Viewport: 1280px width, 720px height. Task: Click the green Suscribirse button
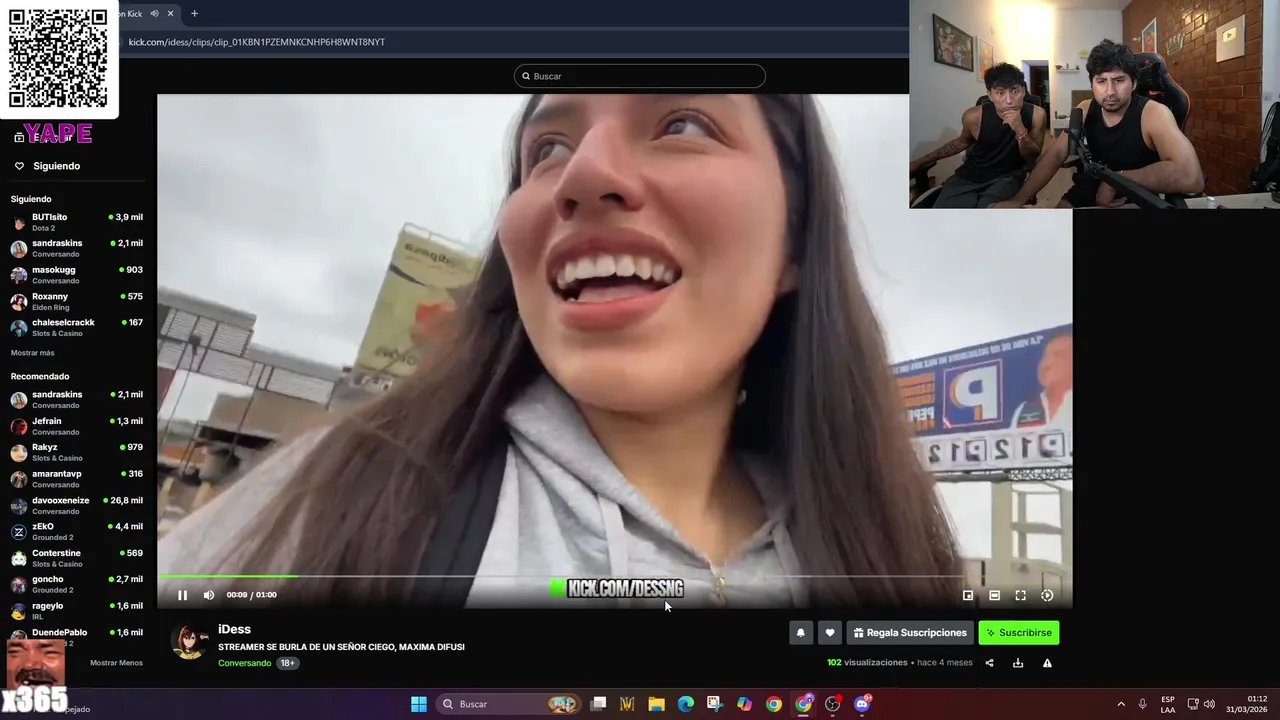(1018, 633)
